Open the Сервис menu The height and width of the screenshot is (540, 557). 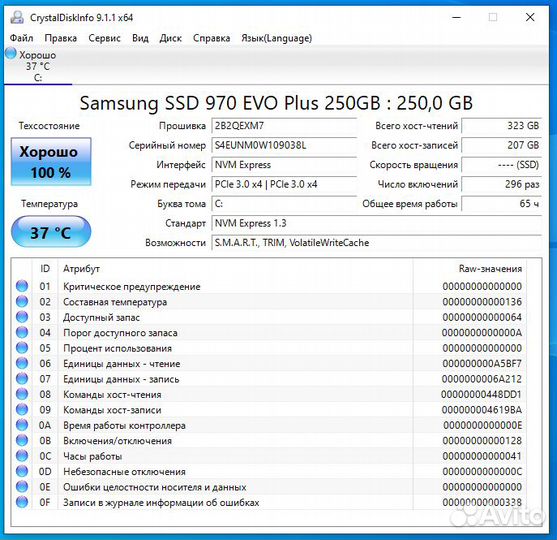(104, 38)
